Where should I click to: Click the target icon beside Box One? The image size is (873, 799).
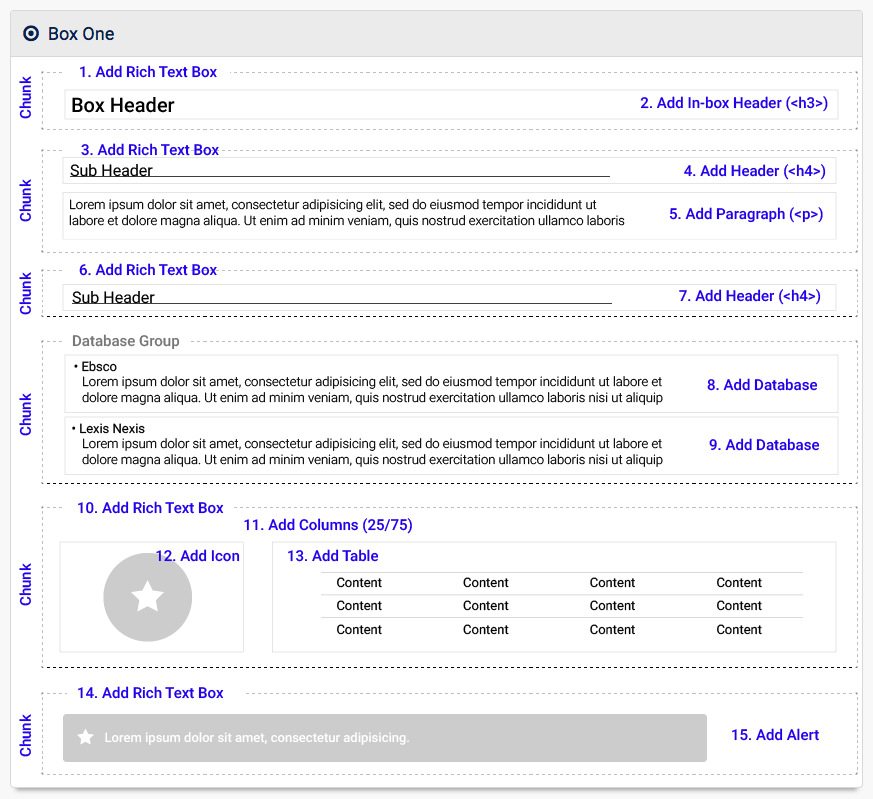coord(31,34)
